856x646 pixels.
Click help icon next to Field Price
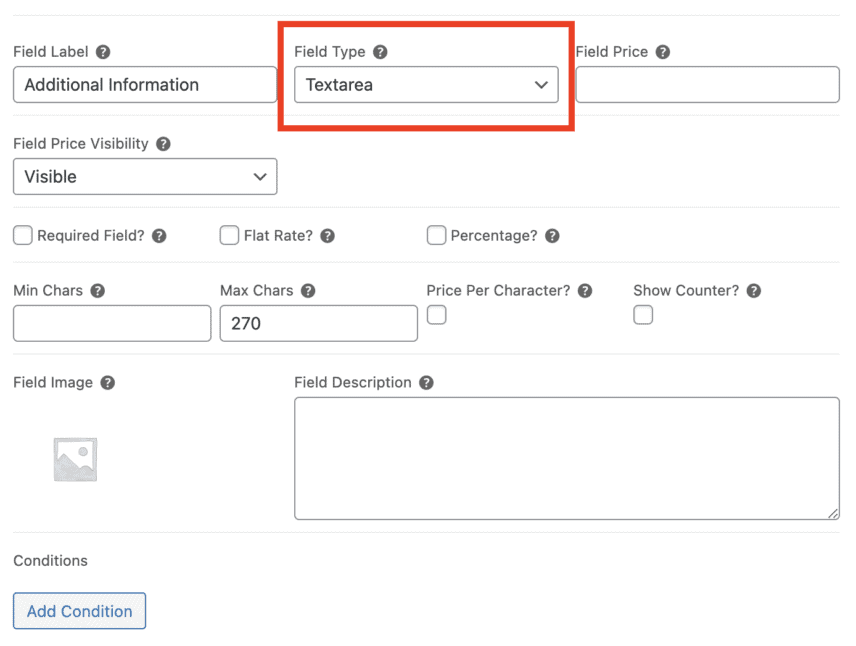pyautogui.click(x=662, y=52)
